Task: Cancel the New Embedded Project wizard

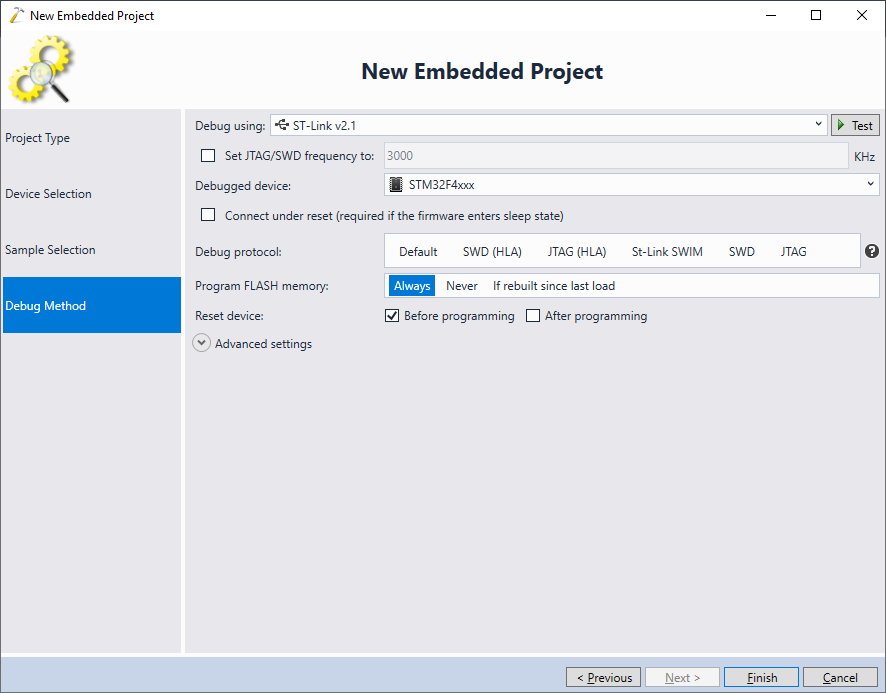Action: [840, 677]
